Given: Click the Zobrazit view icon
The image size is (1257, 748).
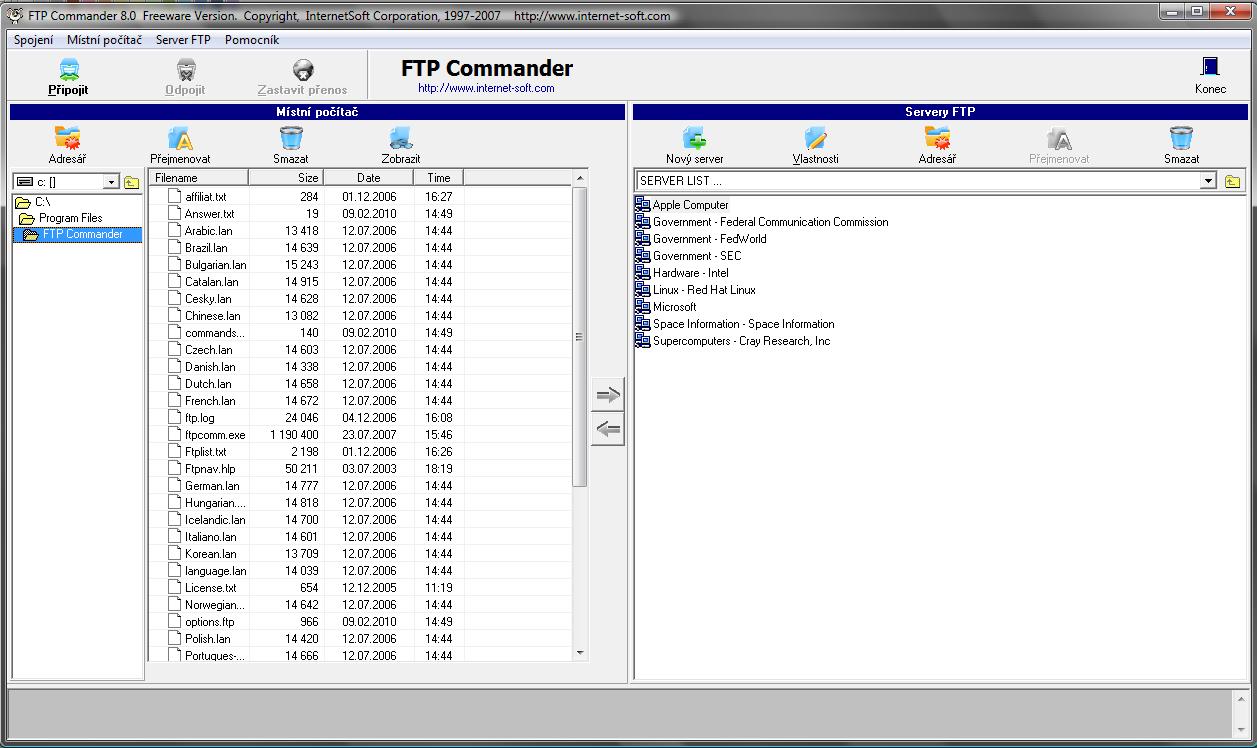Looking at the screenshot, I should 401,138.
